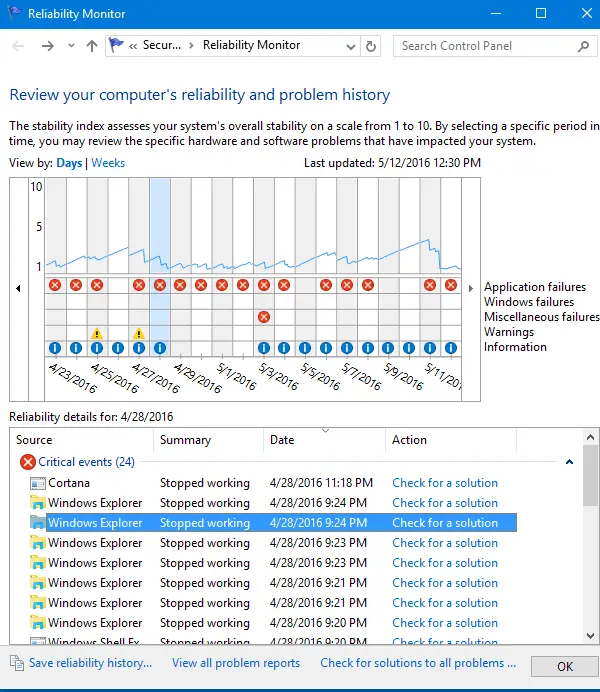Screen dimensions: 600x692
Task: Click the Search Control Panel field
Action: (x=485, y=46)
